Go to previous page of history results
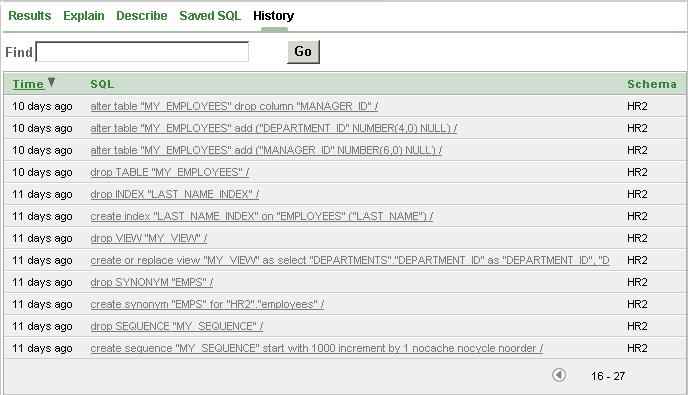 click(x=559, y=375)
